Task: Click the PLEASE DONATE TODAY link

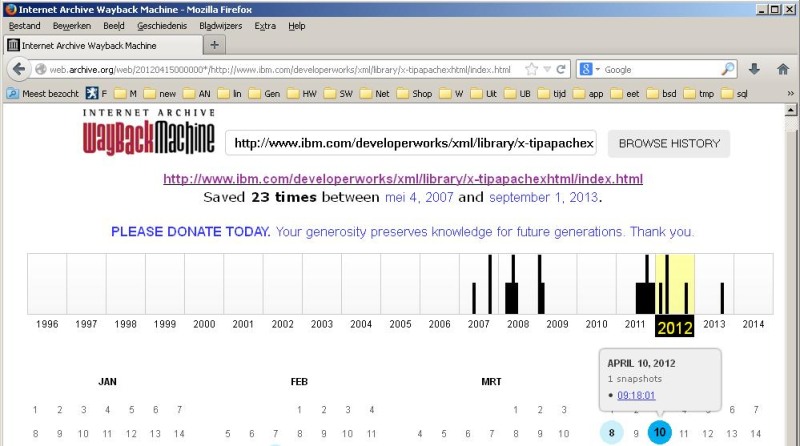Action: tap(190, 232)
